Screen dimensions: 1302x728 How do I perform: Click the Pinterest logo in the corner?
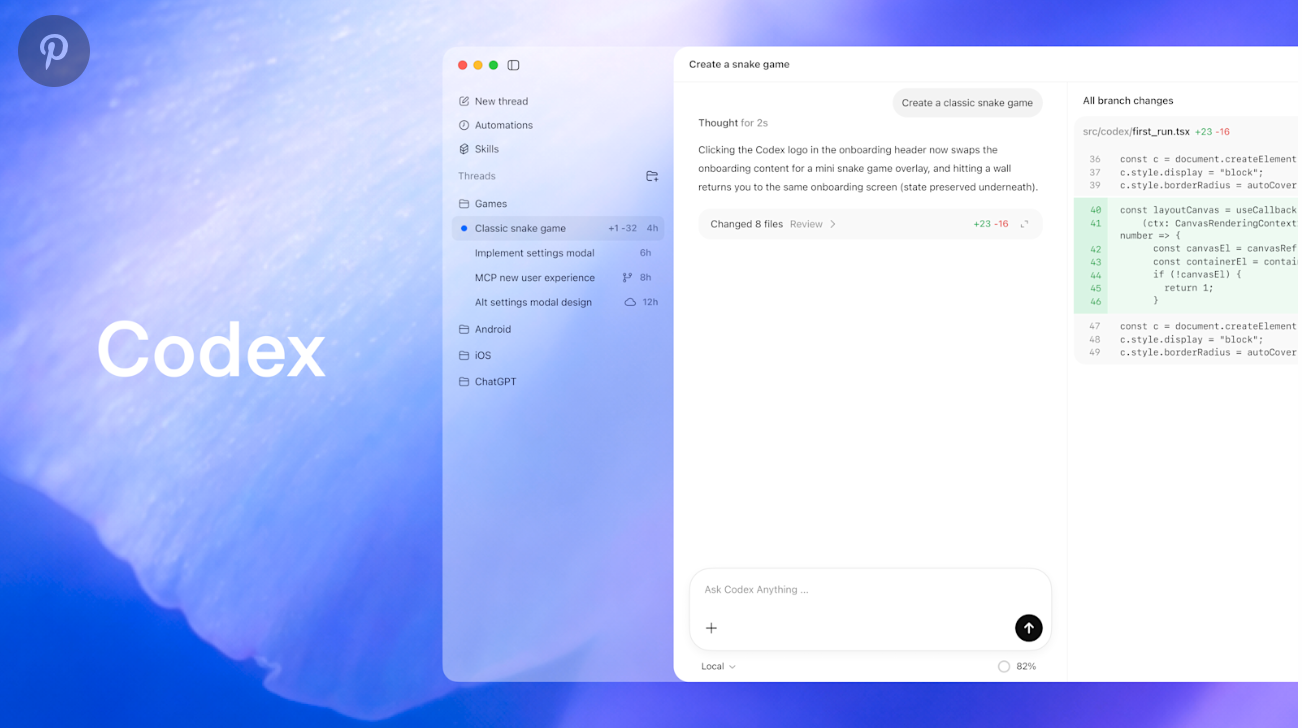[54, 50]
